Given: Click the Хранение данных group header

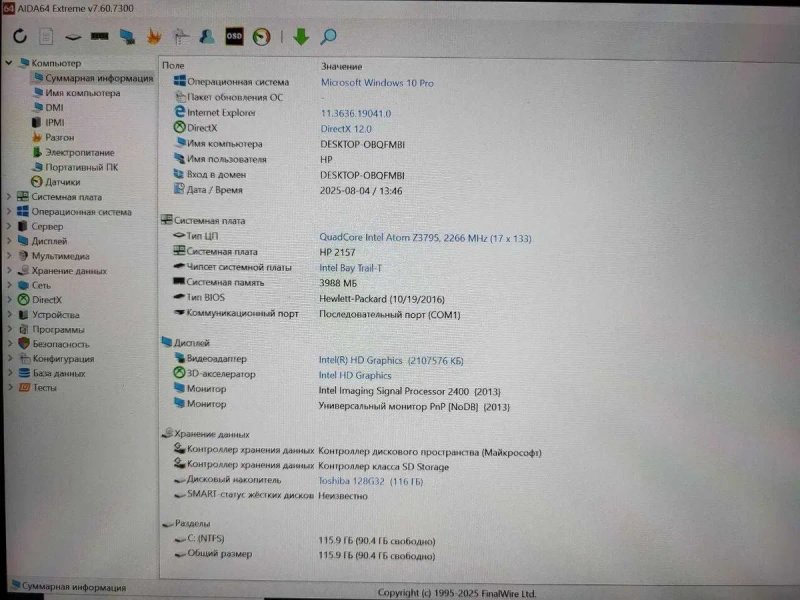Looking at the screenshot, I should click(x=206, y=434).
